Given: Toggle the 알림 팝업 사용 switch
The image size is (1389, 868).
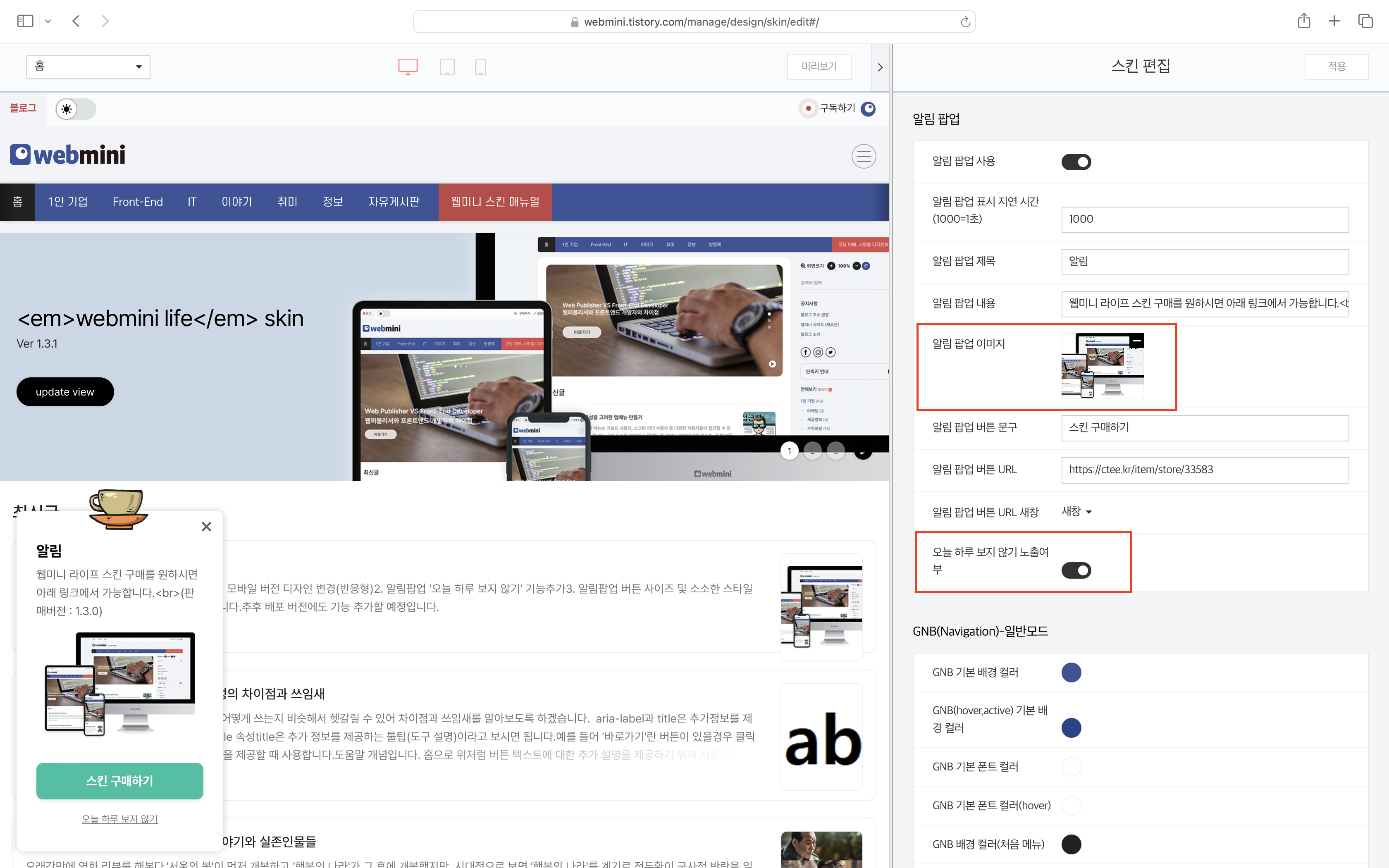Looking at the screenshot, I should click(x=1076, y=162).
